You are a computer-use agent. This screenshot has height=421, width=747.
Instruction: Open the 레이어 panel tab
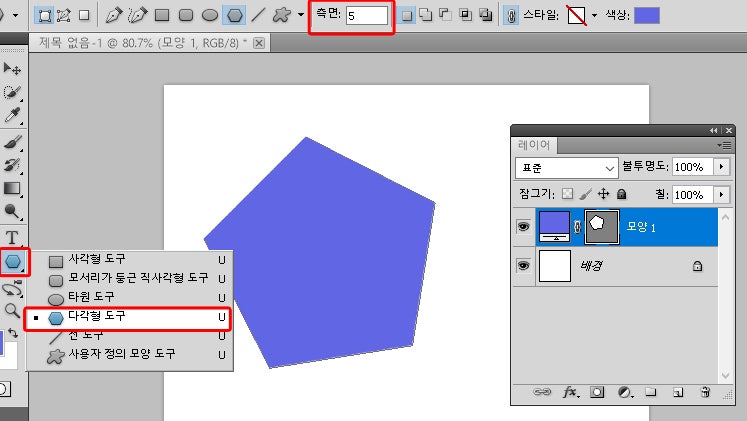534,145
